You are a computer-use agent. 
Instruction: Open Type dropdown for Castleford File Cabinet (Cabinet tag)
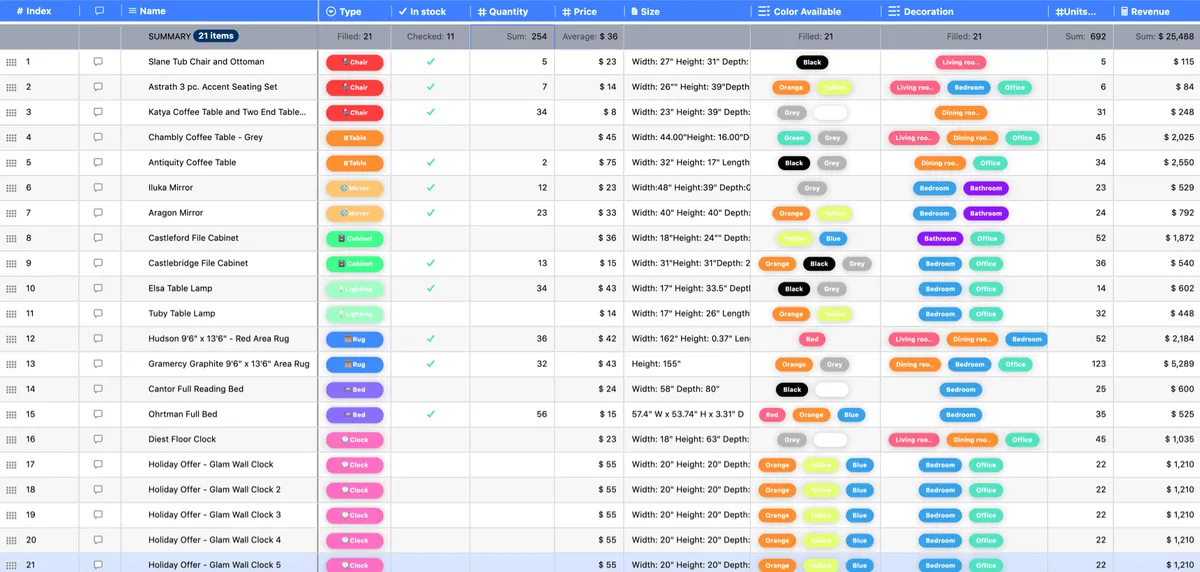pos(354,238)
